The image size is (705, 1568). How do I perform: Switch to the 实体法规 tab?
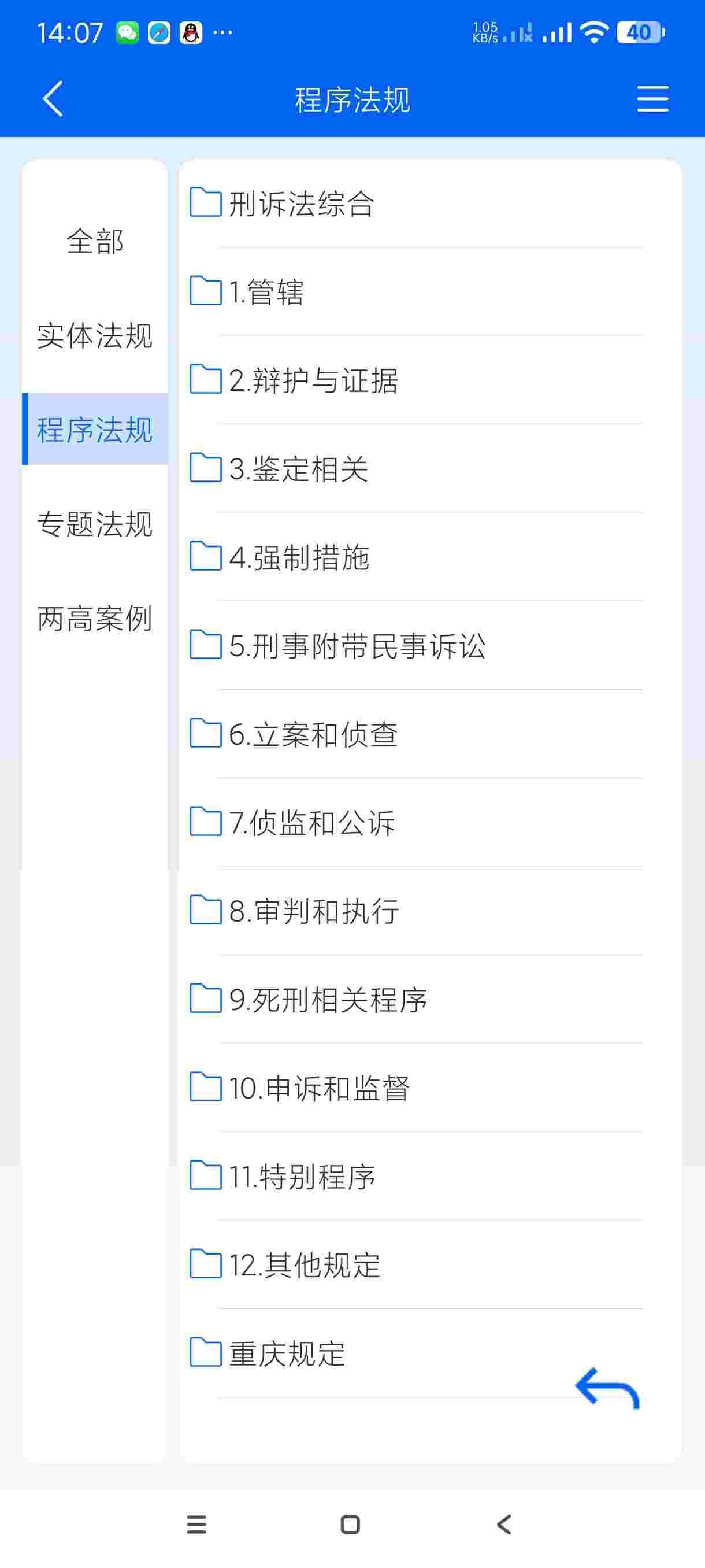(x=95, y=336)
